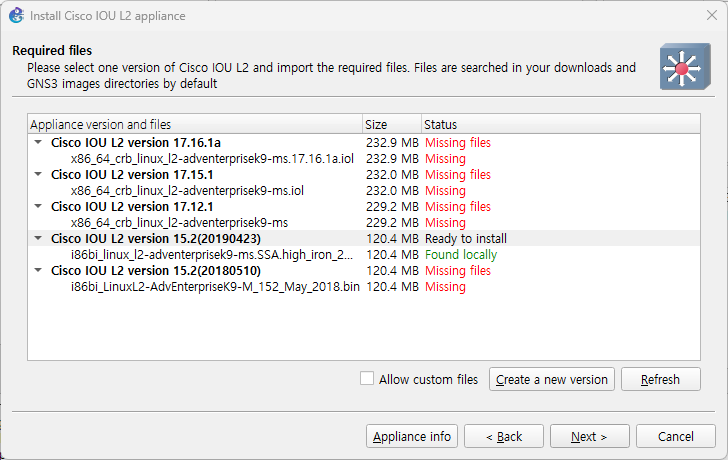The image size is (728, 460).
Task: Sort by the Status column header
Action: point(560,125)
